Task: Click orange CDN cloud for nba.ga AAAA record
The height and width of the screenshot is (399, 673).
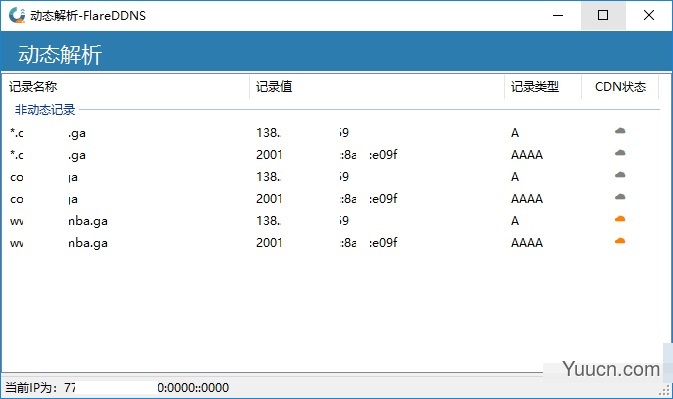Action: [620, 241]
